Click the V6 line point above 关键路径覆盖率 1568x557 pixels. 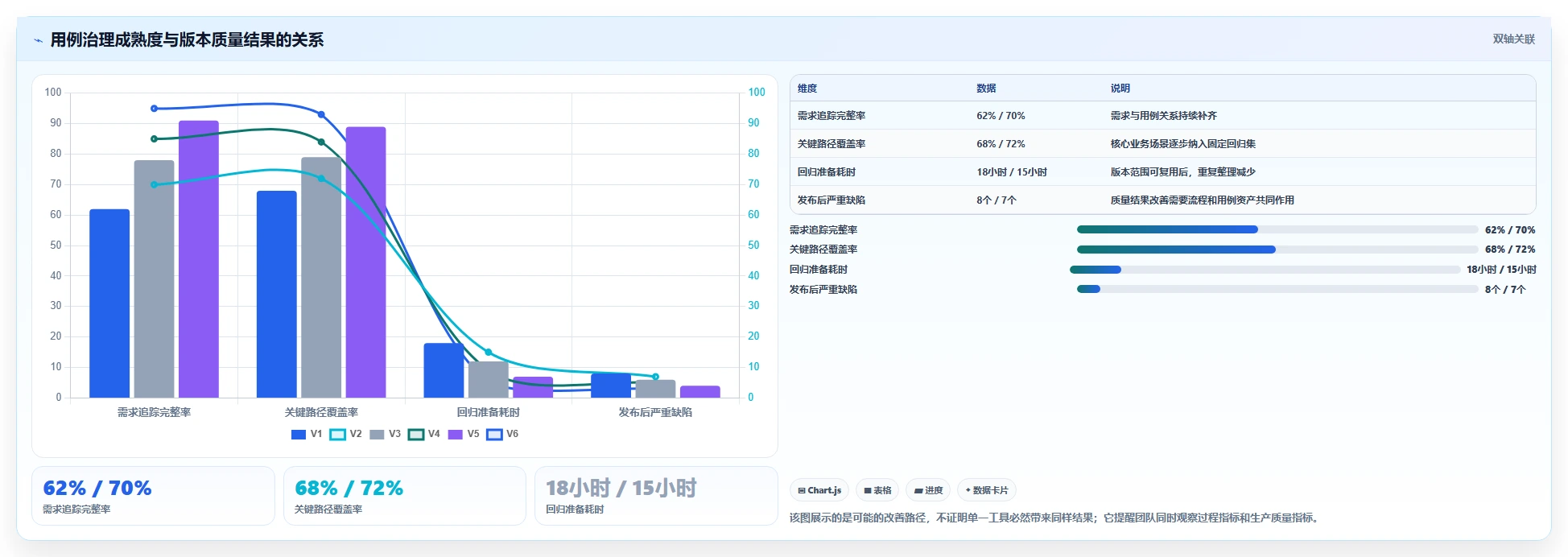point(321,114)
